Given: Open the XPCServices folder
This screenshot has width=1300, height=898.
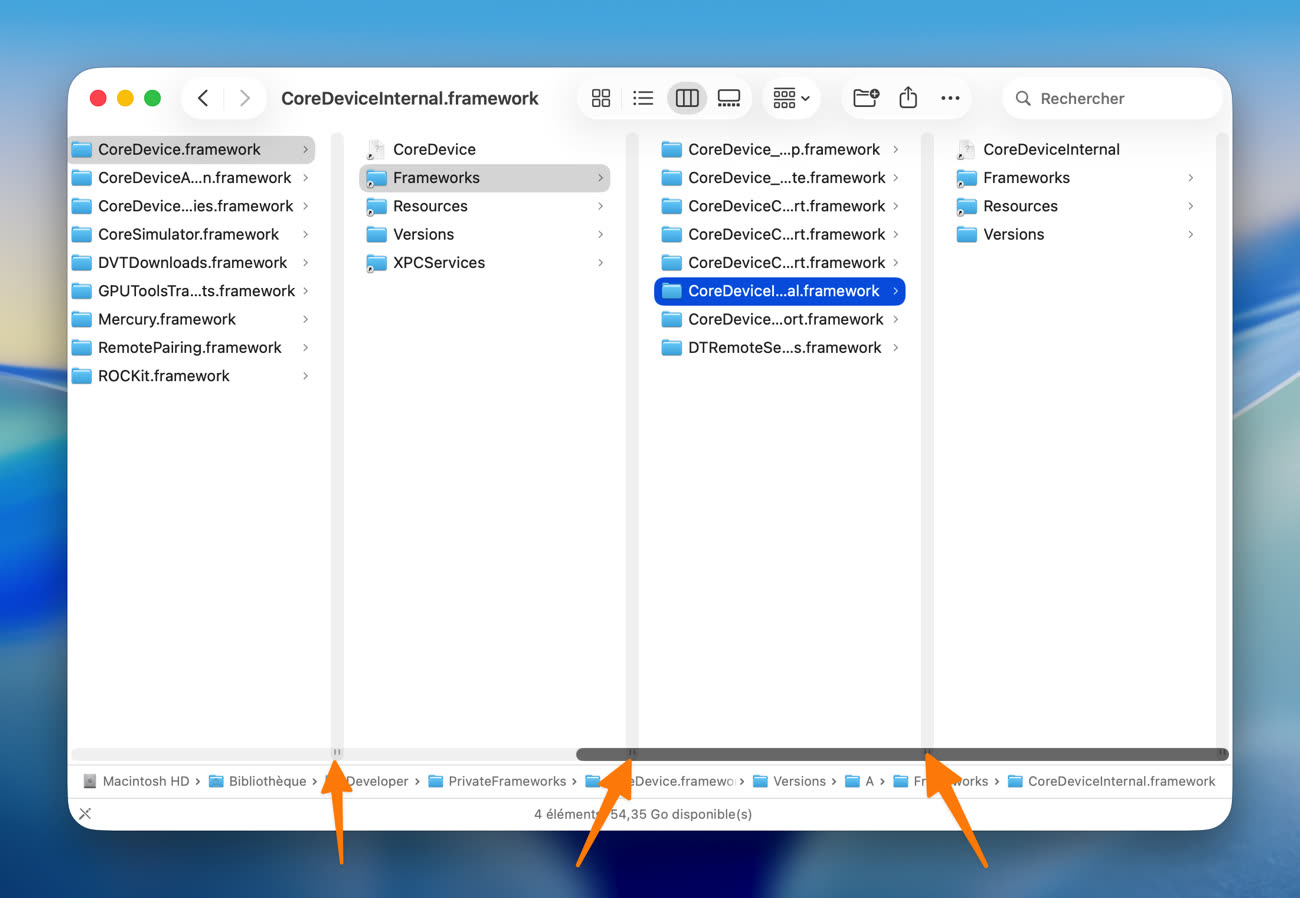Looking at the screenshot, I should 438,262.
